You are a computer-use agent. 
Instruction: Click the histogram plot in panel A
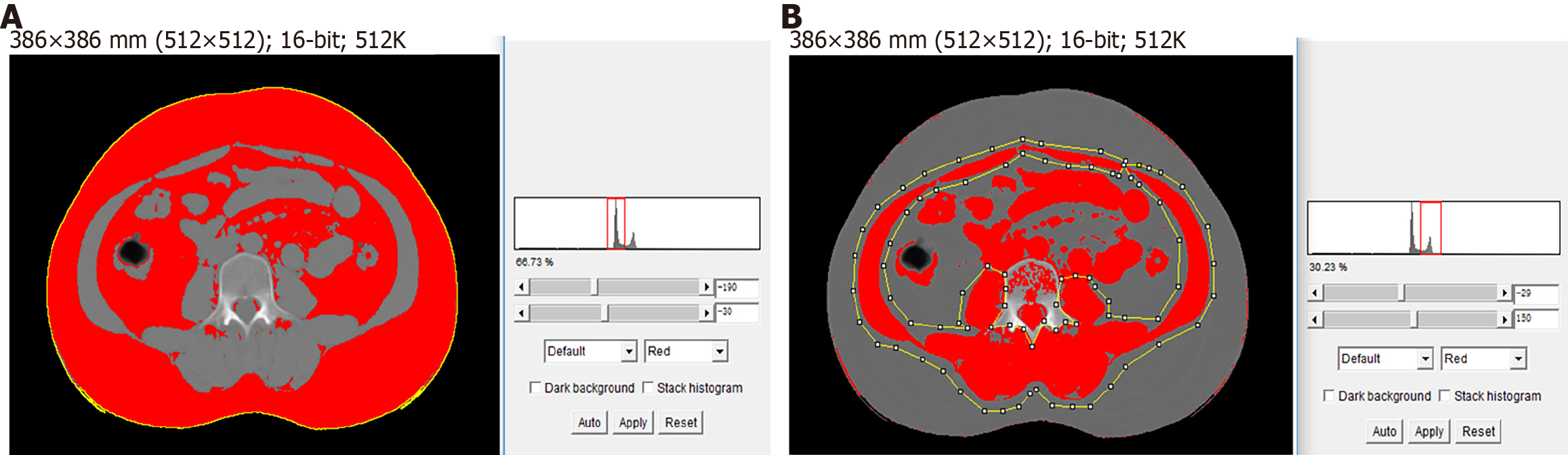[637, 223]
